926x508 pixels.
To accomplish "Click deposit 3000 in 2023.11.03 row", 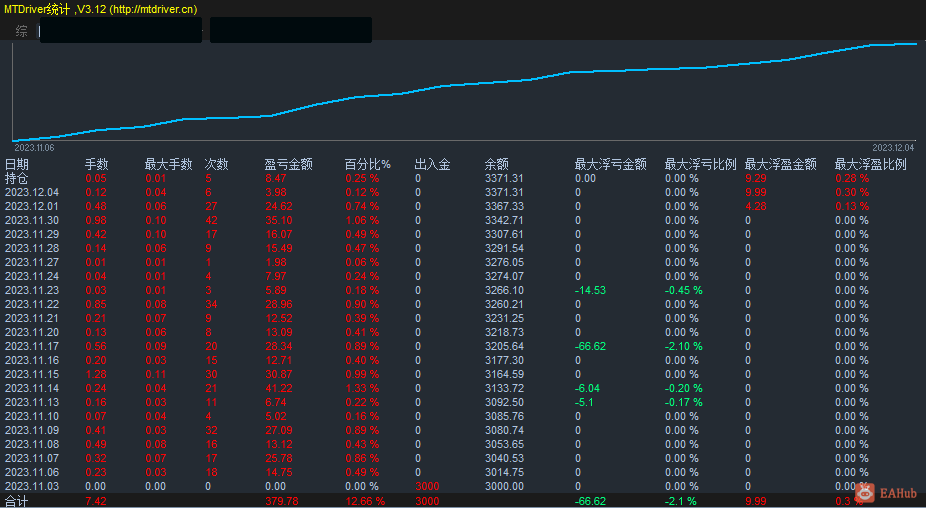I will (427, 486).
